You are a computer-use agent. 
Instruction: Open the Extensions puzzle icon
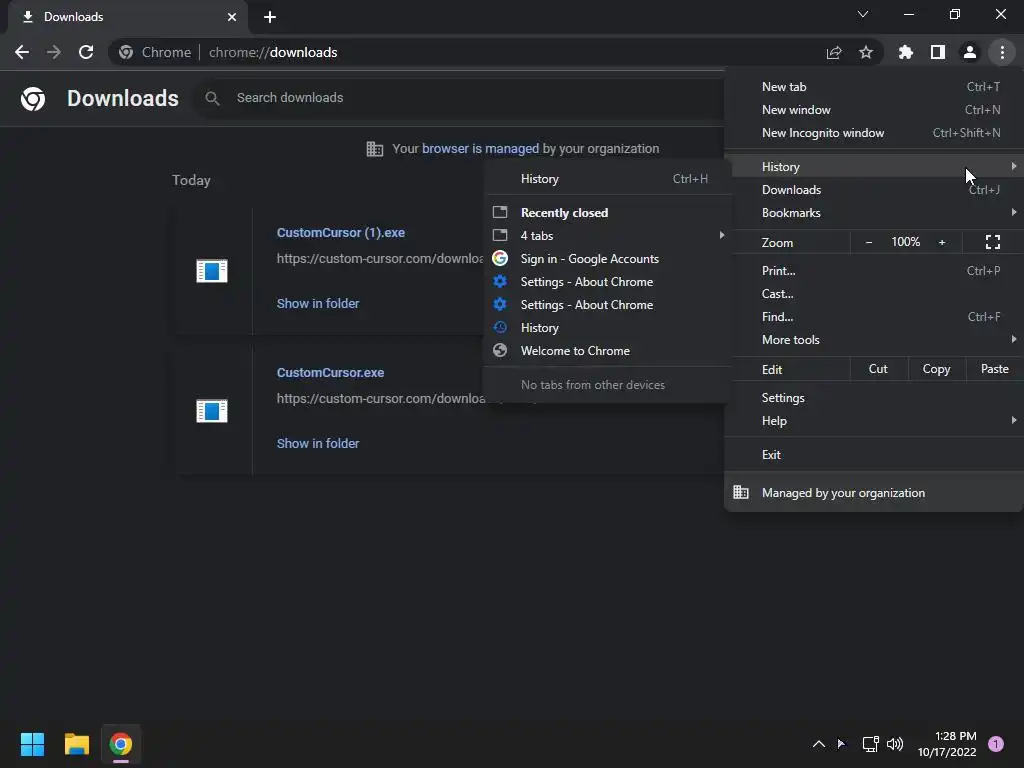click(x=906, y=52)
